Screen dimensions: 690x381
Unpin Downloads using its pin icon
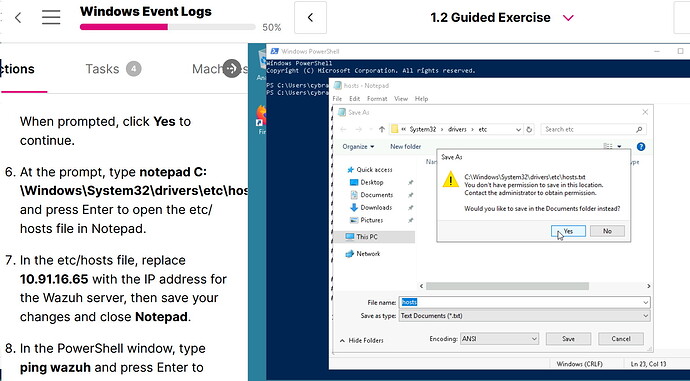(x=410, y=208)
